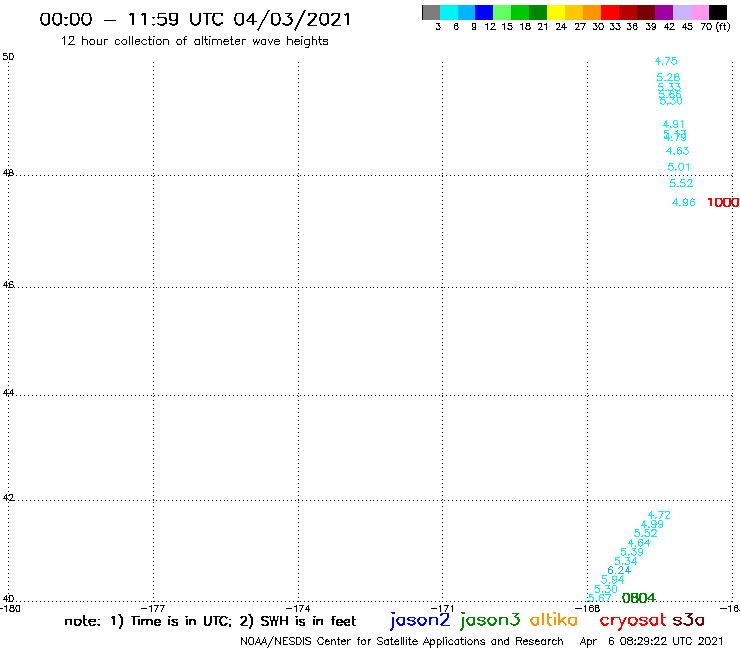This screenshot has height=650, width=740.
Task: Pick the purple swatch in the scale
Action: click(664, 12)
